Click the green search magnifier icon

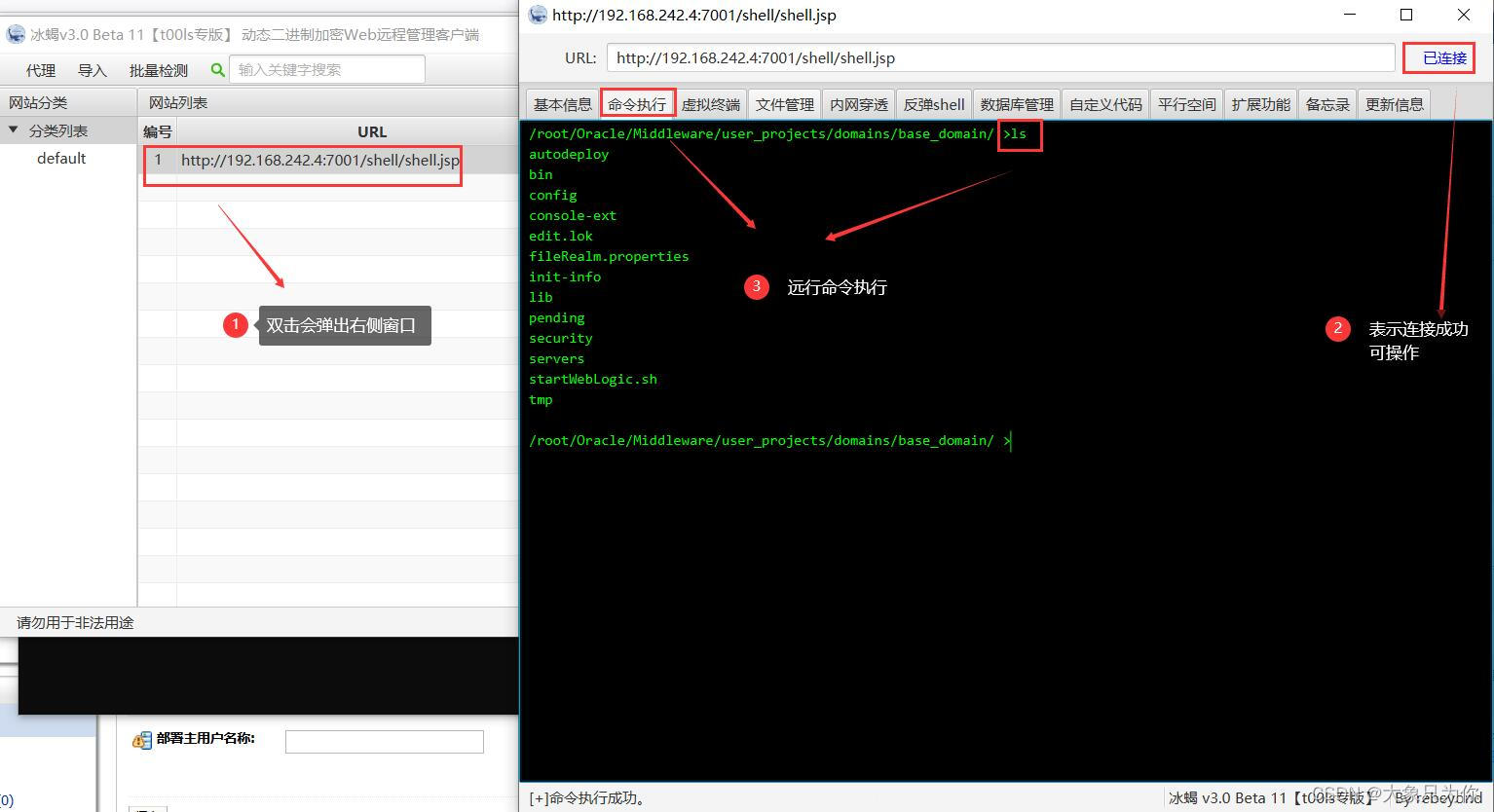point(218,70)
